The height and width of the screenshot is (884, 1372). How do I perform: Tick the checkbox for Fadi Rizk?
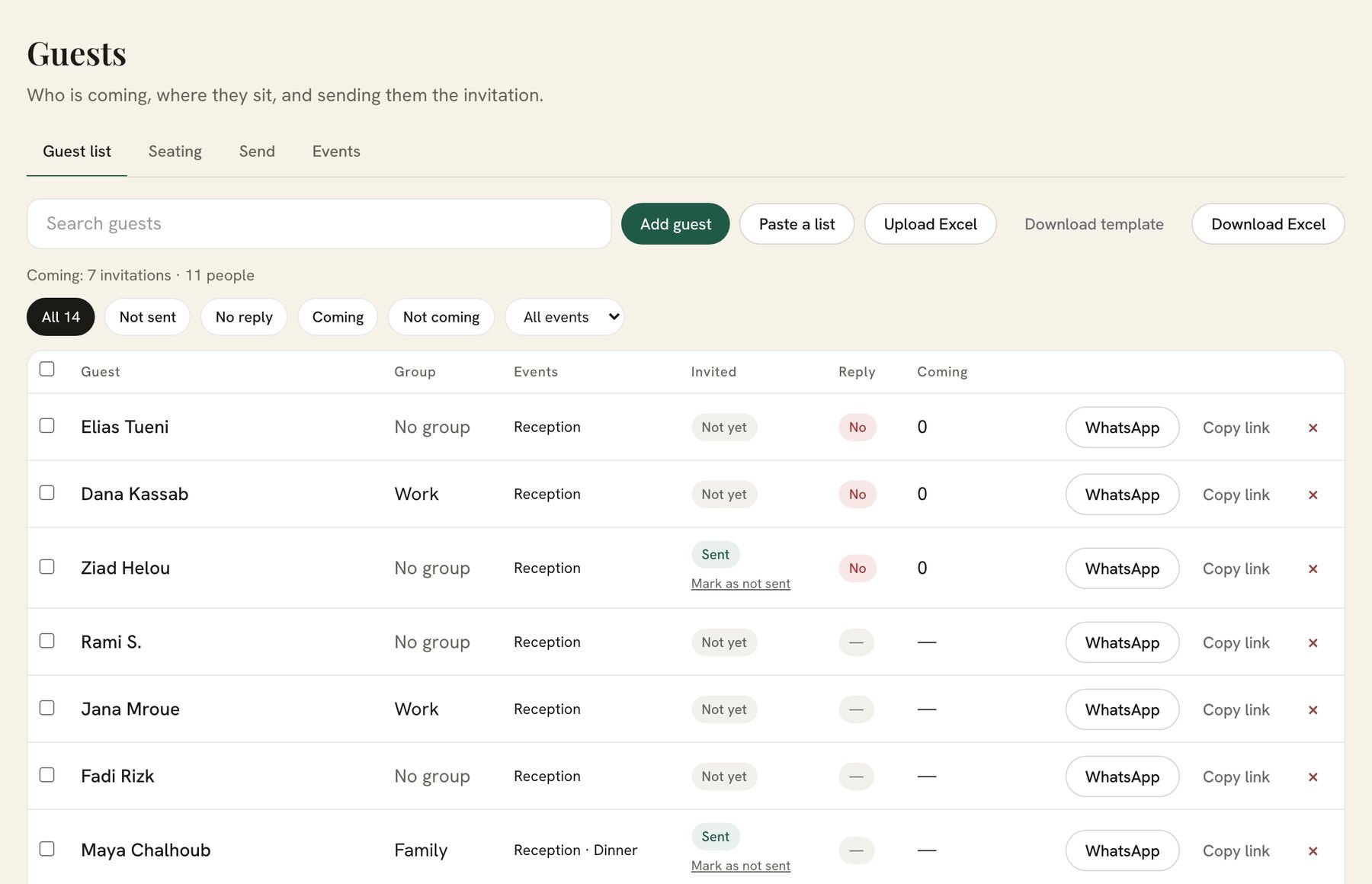pyautogui.click(x=47, y=774)
